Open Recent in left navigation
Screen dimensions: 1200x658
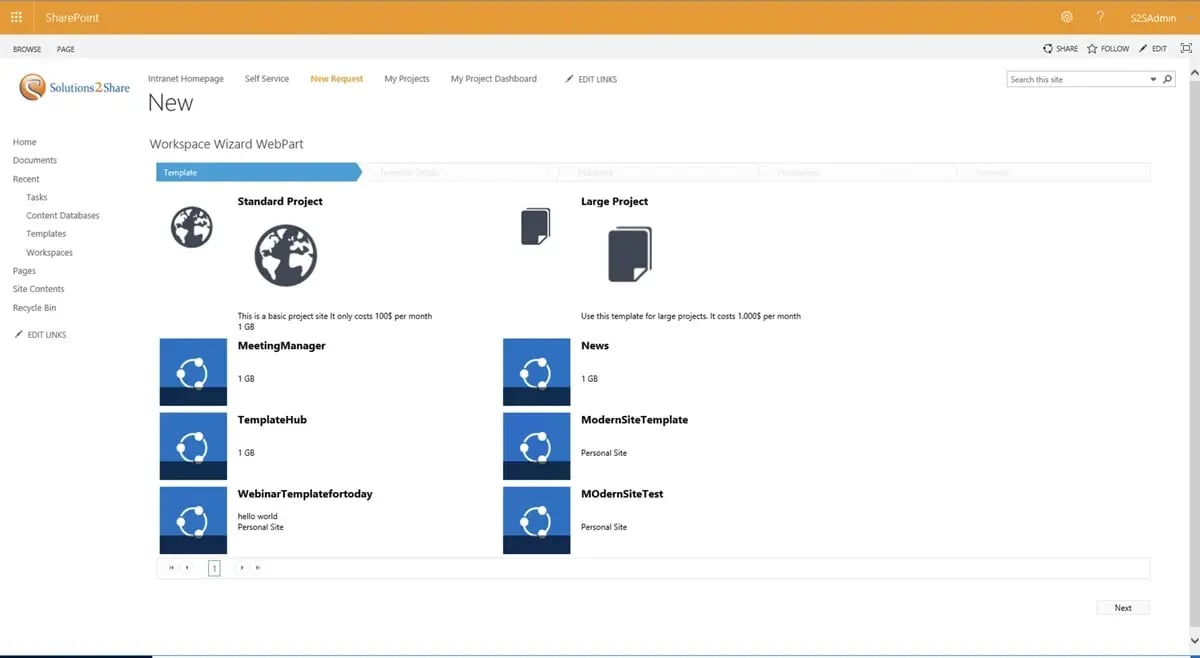(x=26, y=179)
